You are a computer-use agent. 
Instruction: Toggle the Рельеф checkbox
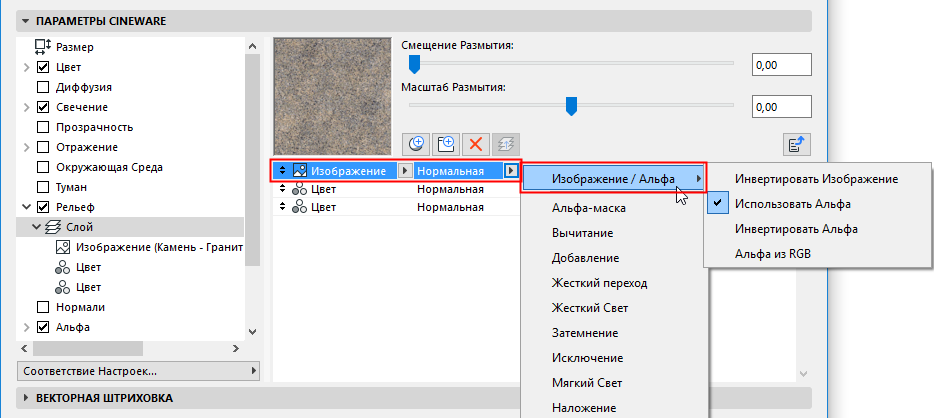point(43,207)
